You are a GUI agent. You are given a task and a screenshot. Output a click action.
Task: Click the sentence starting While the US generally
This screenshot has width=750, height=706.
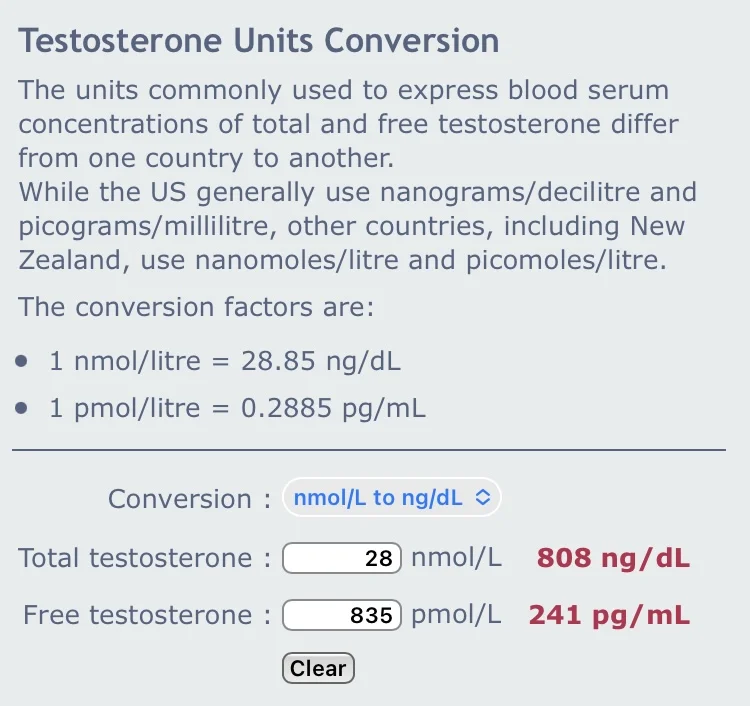(x=357, y=226)
